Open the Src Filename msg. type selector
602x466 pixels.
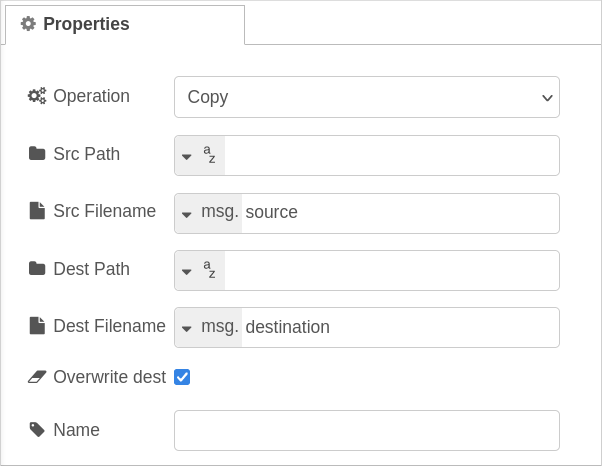click(x=208, y=213)
